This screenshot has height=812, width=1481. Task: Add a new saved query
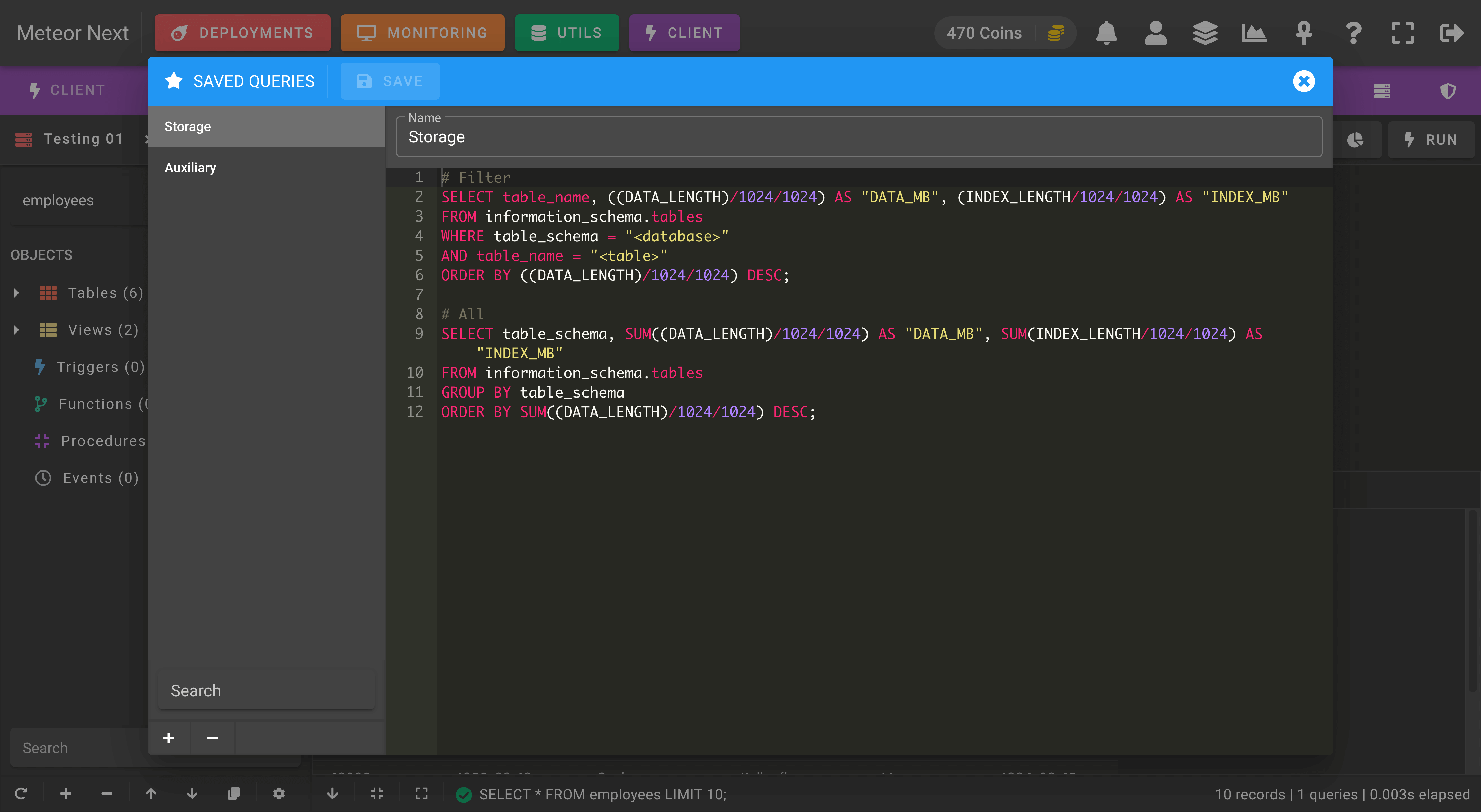coord(168,738)
